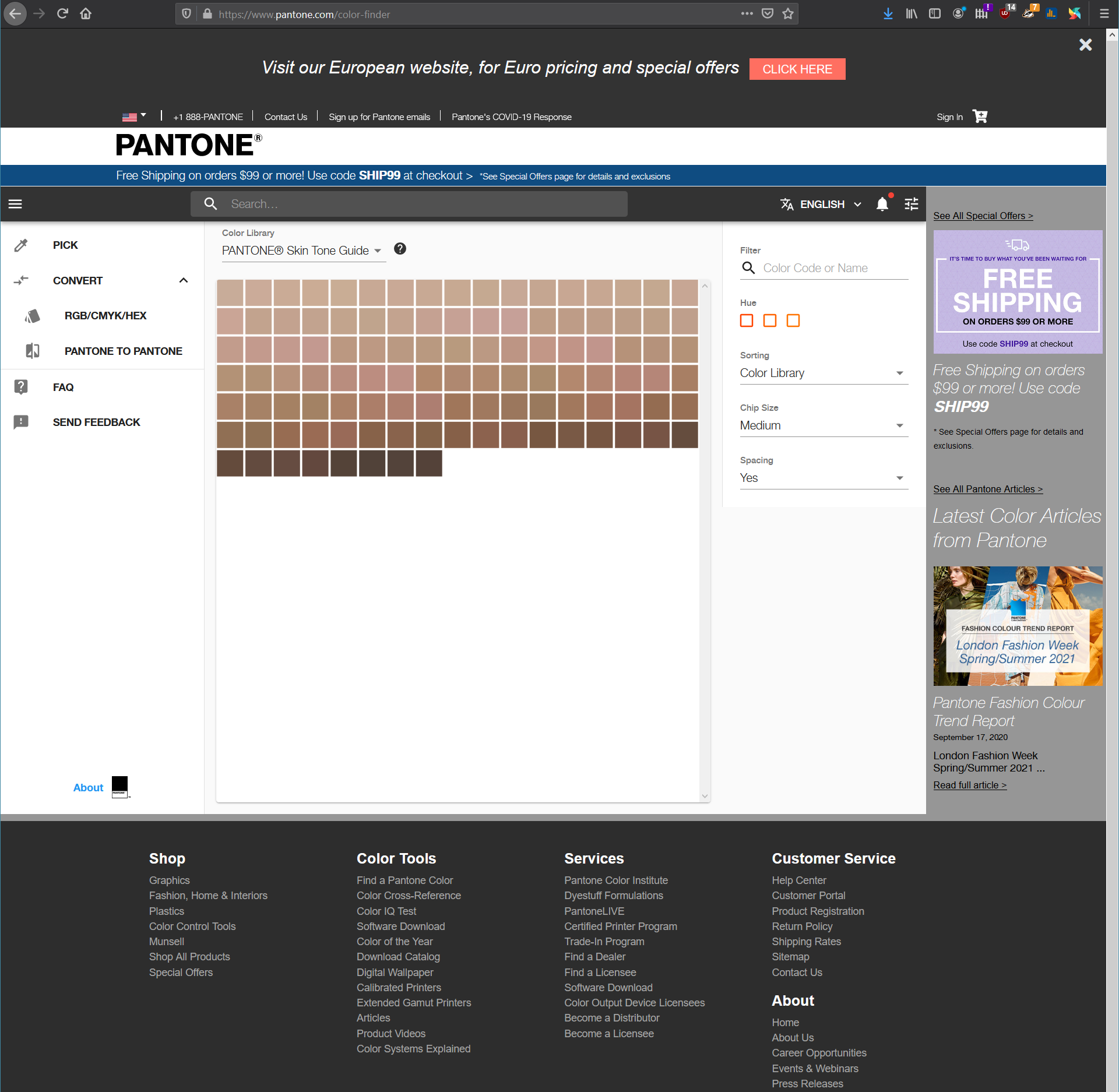
Task: Open the shopping cart icon
Action: point(980,117)
